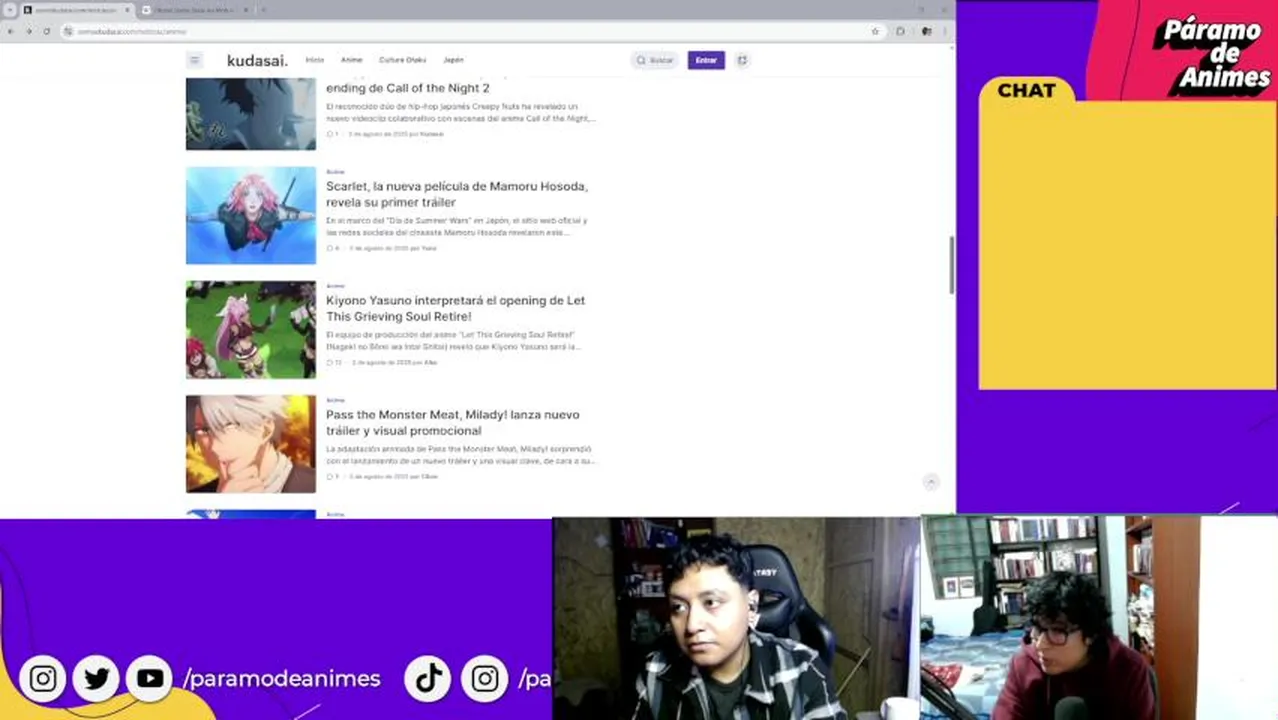Open the kudasai hamburger menu icon
This screenshot has width=1278, height=720.
(x=195, y=60)
